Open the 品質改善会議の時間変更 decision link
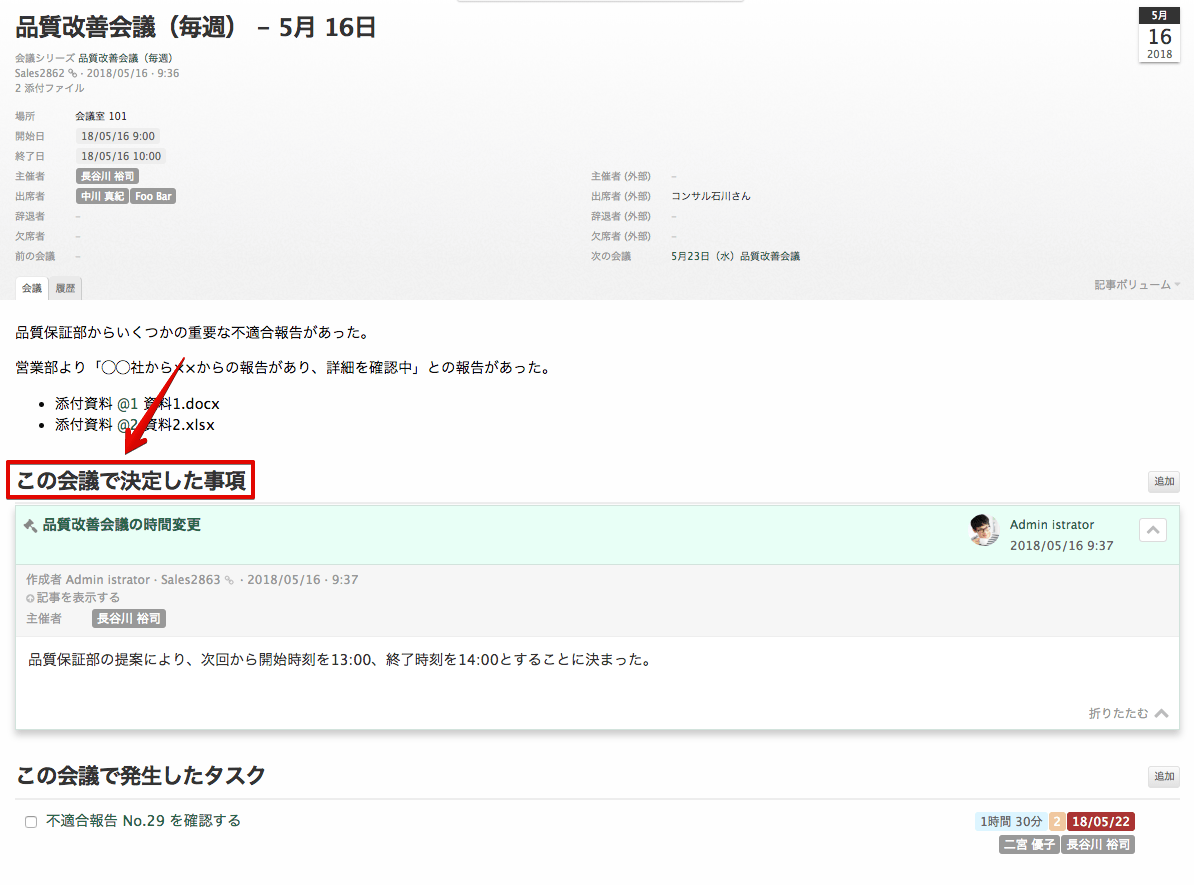The image size is (1194, 885). tap(121, 525)
